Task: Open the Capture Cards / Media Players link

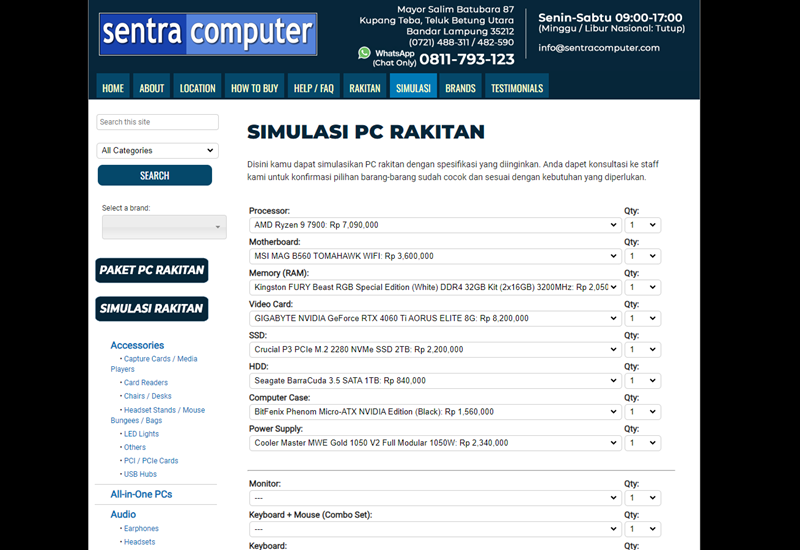Action: 160,359
